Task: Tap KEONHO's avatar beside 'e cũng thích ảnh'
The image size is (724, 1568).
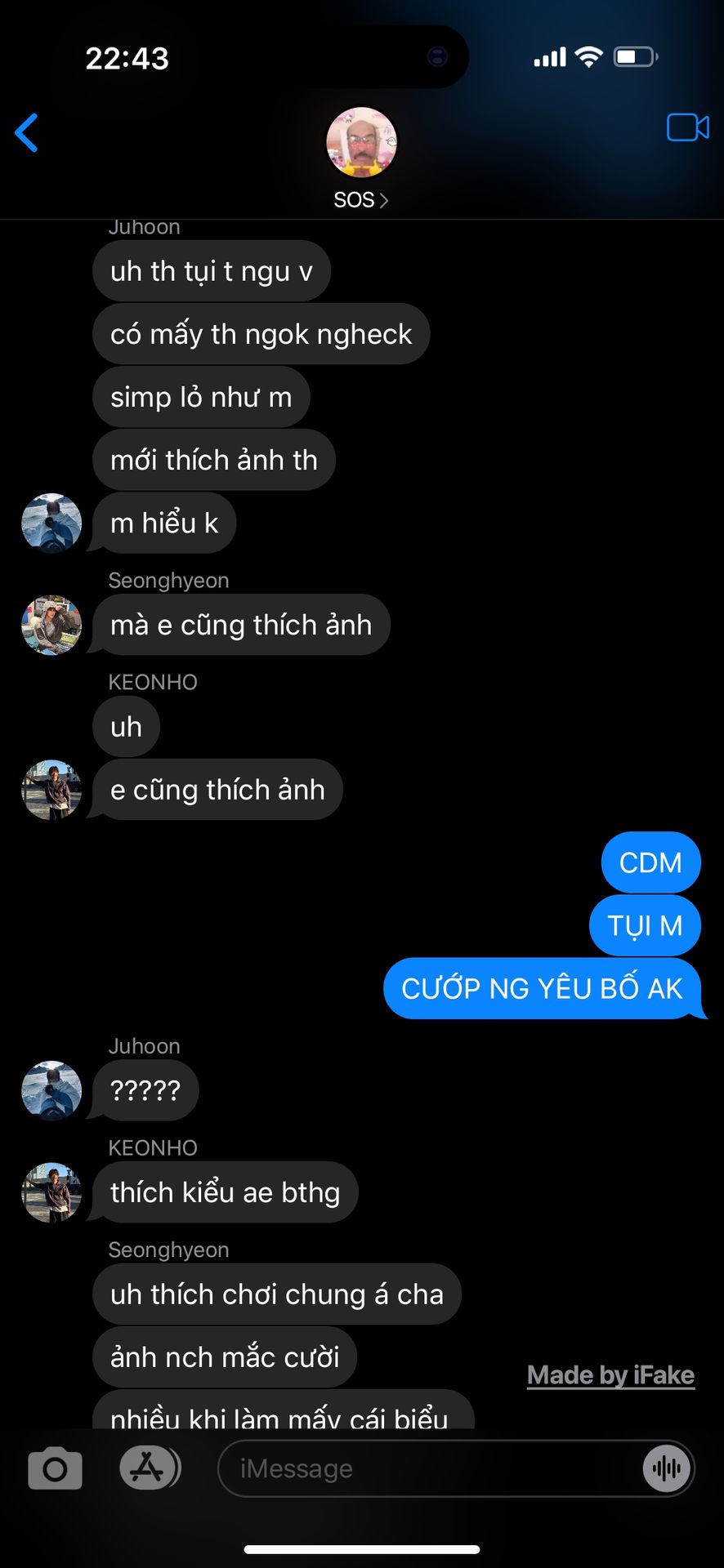Action: [x=51, y=790]
